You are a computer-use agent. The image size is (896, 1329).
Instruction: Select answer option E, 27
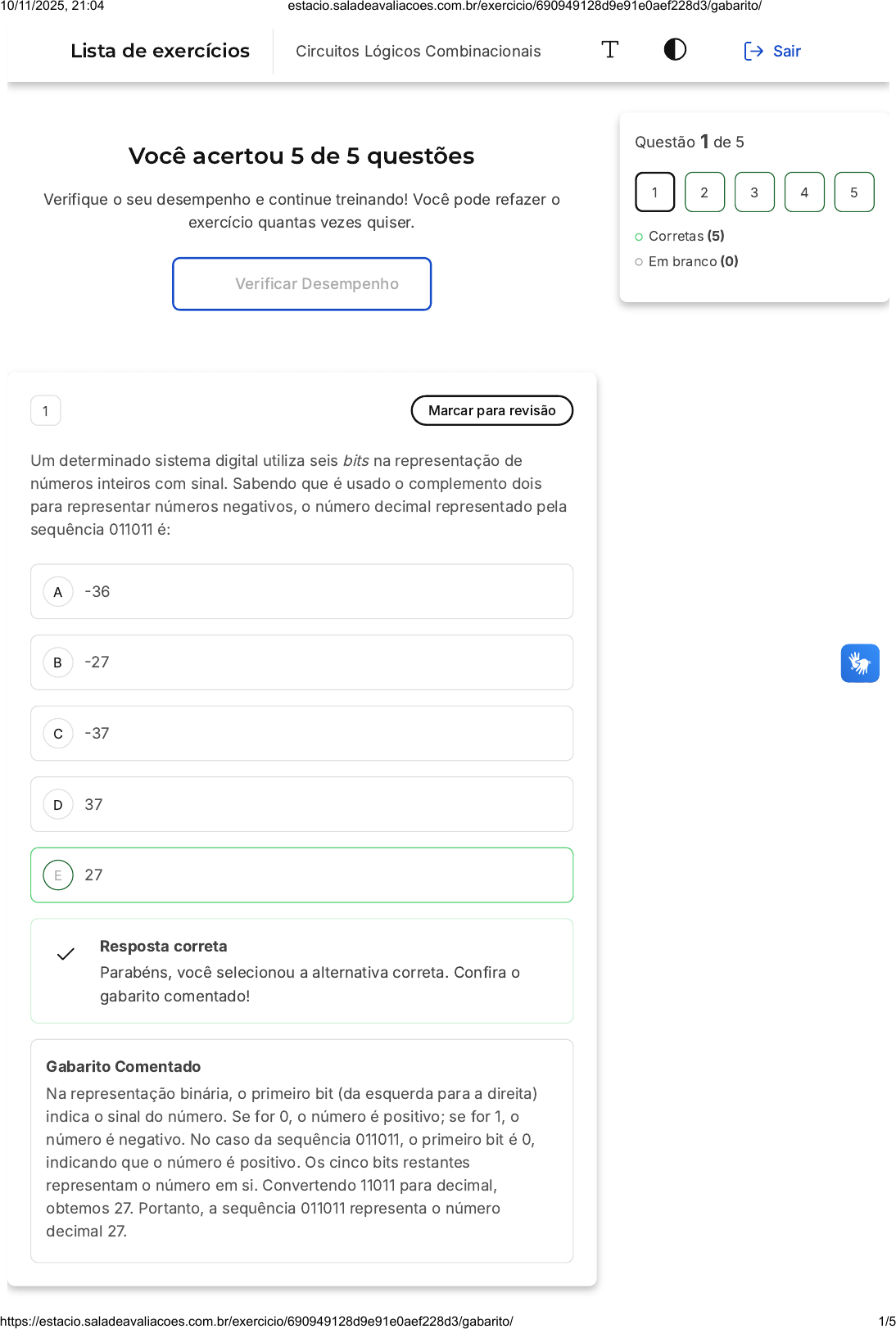tap(301, 875)
